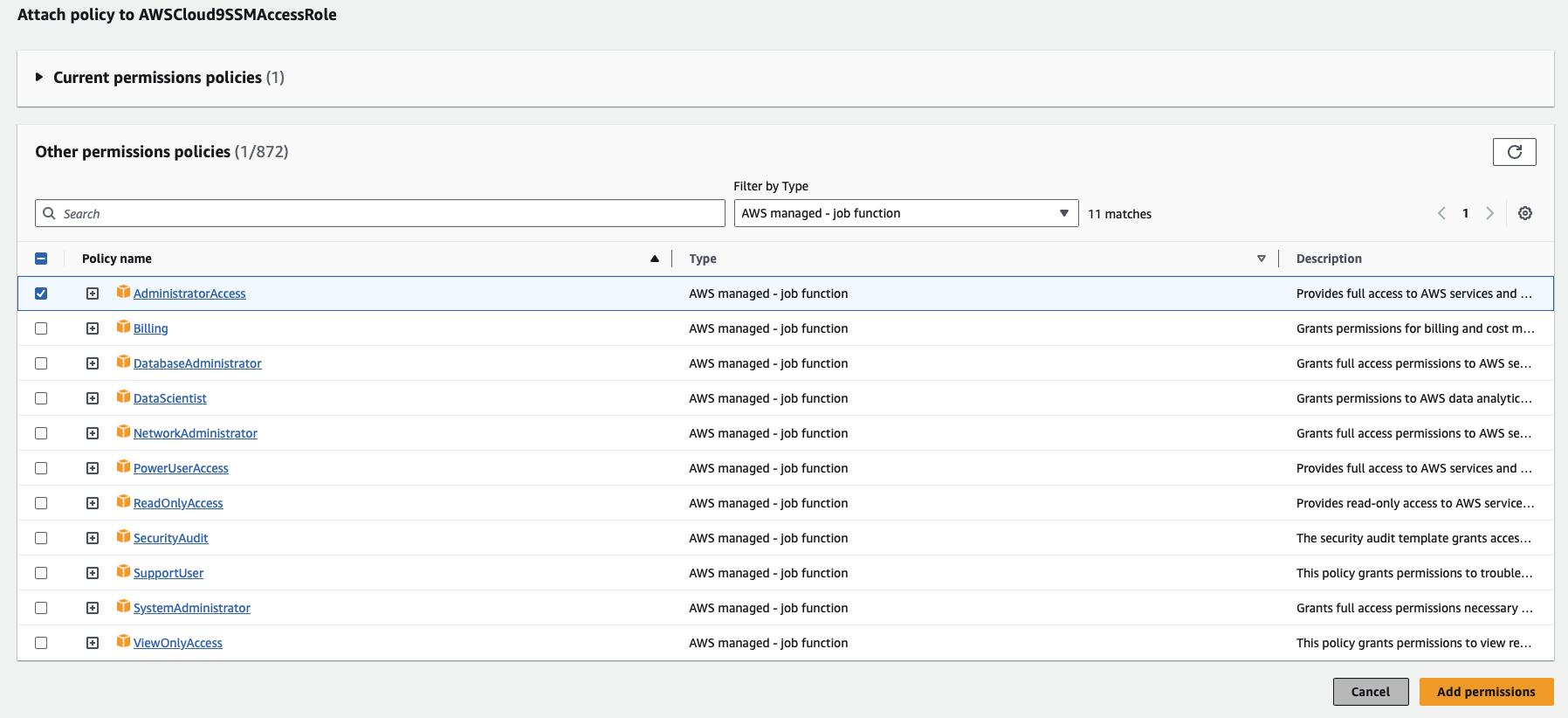Screen dimensions: 1568x718
Task: Click the Add permissions button
Action: [x=1486, y=692]
